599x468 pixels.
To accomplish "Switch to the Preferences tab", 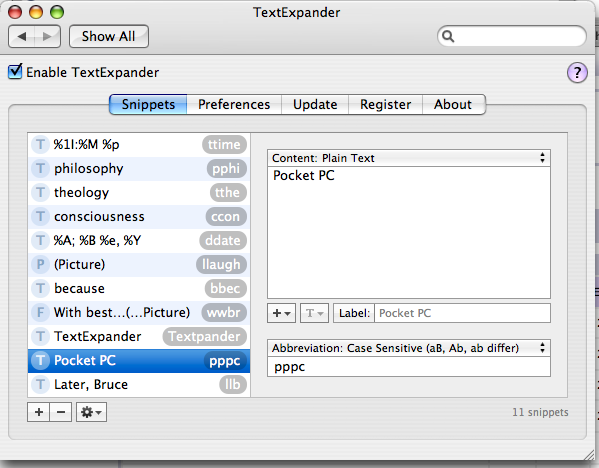I will pos(234,104).
